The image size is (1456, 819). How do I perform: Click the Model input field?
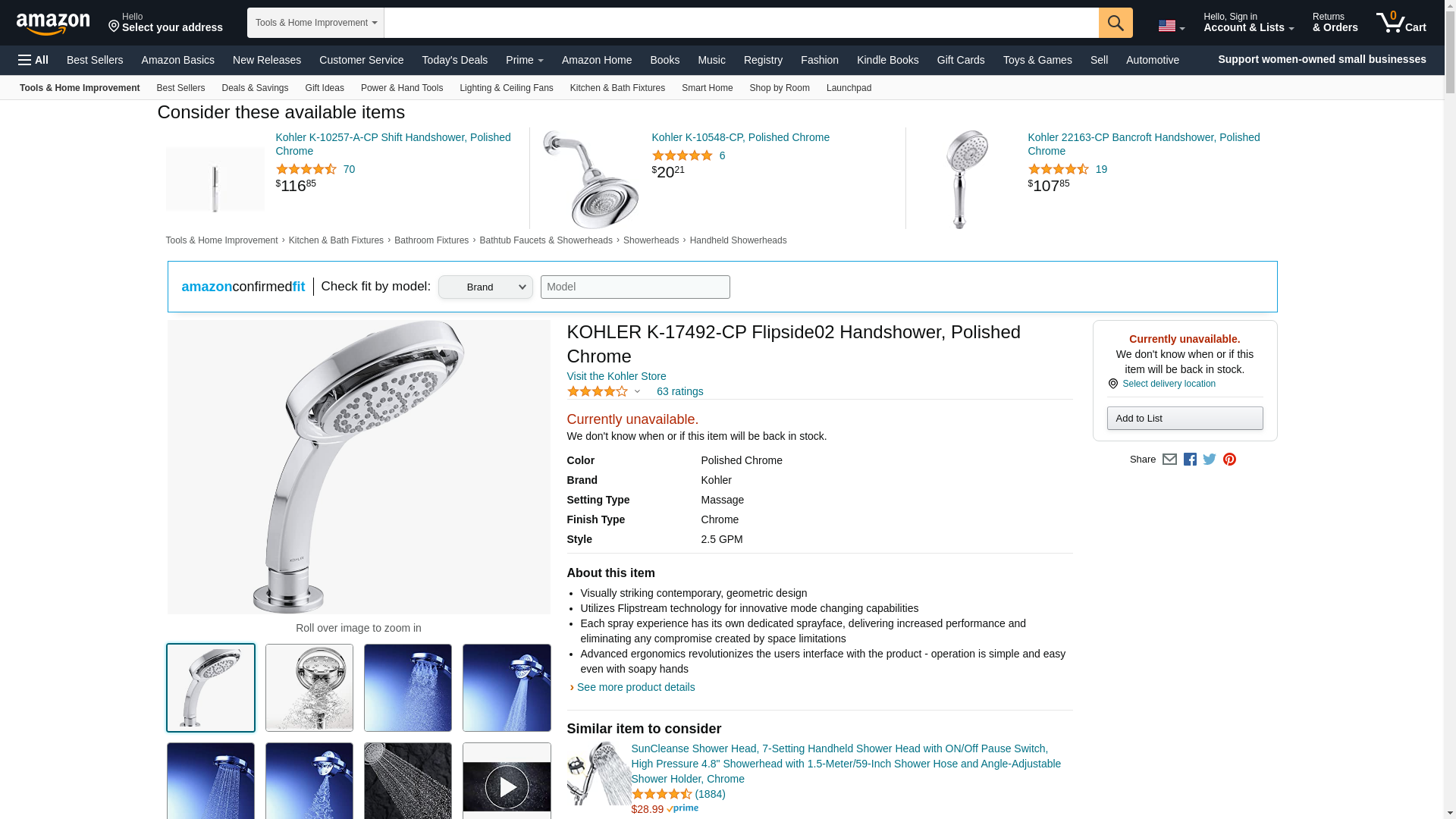coord(635,287)
